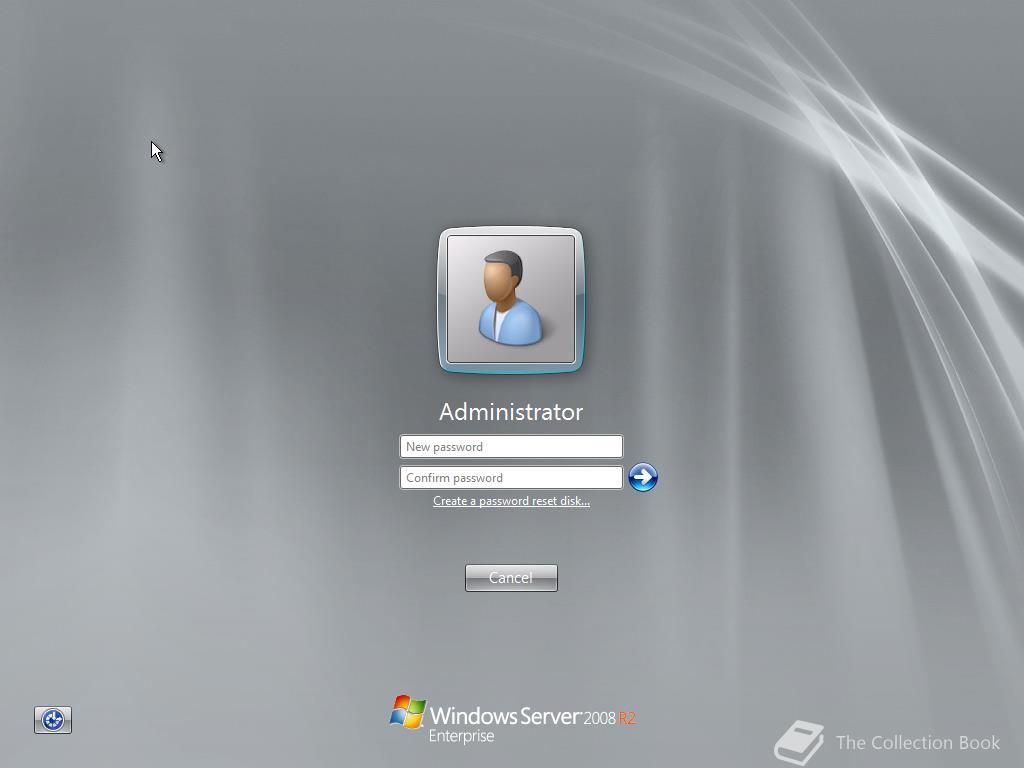Click the Cancel button

point(511,578)
